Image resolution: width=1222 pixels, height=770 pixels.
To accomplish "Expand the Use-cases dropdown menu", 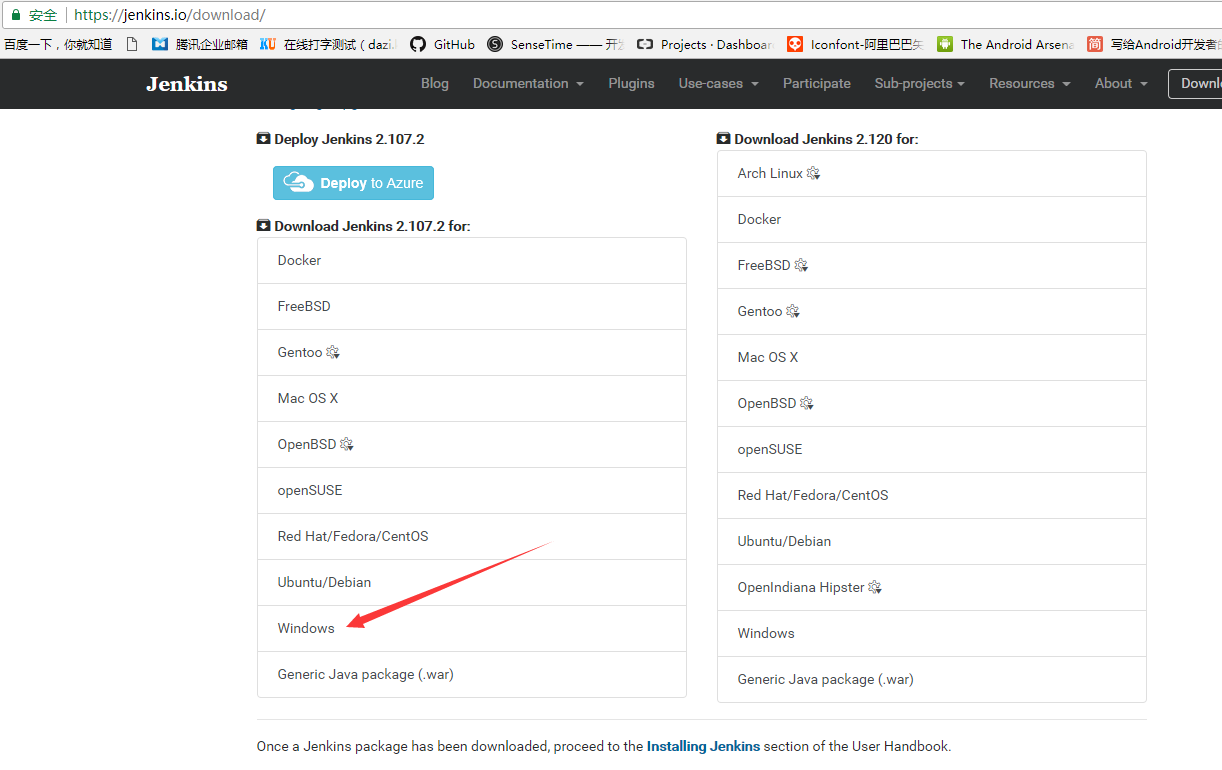I will click(x=718, y=83).
